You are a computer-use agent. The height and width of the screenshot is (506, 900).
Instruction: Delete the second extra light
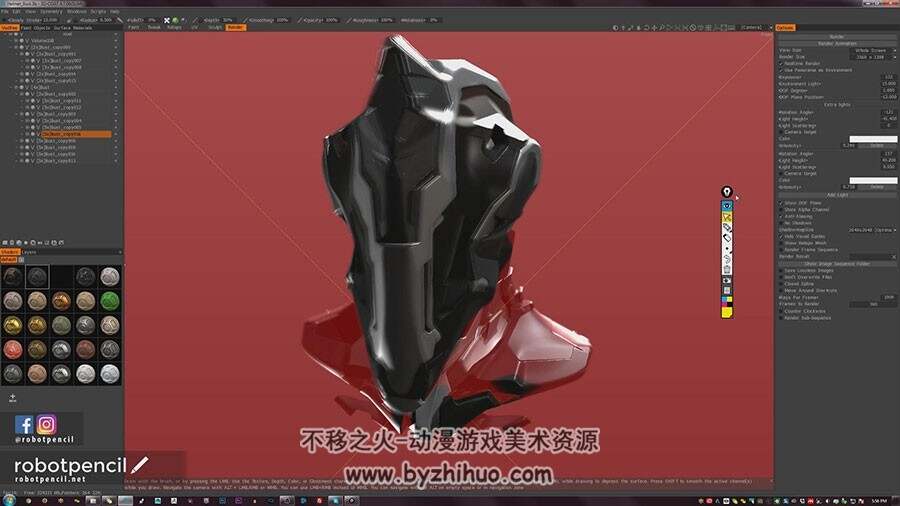click(x=876, y=187)
